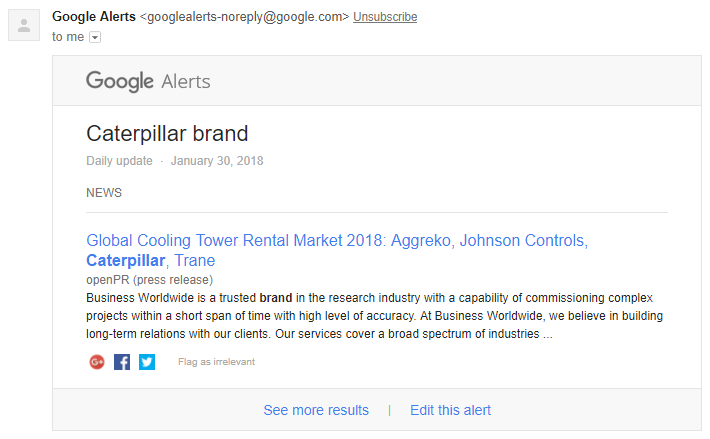Click the sender avatar placeholder icon
Screen dimensions: 710x439
[x=24, y=25]
